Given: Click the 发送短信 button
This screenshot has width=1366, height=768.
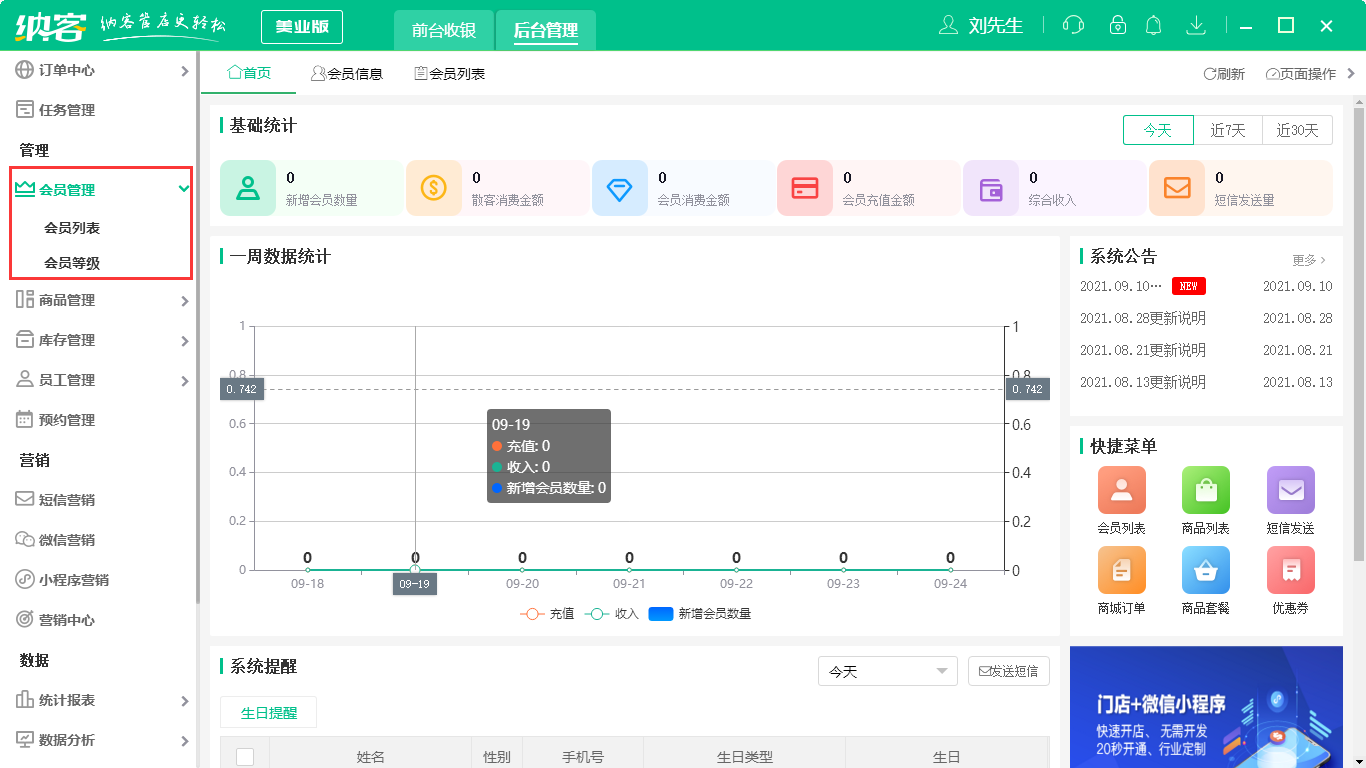Looking at the screenshot, I should [1008, 671].
